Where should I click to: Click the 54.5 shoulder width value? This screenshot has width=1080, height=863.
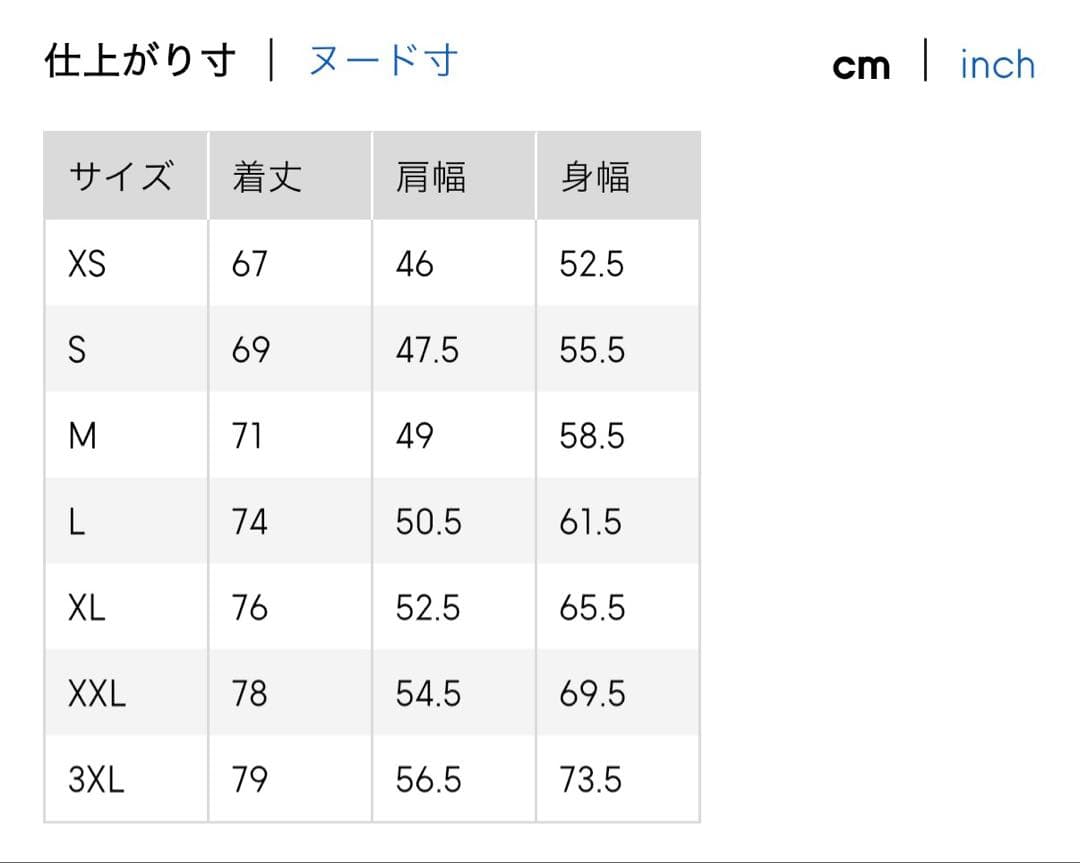tap(428, 694)
